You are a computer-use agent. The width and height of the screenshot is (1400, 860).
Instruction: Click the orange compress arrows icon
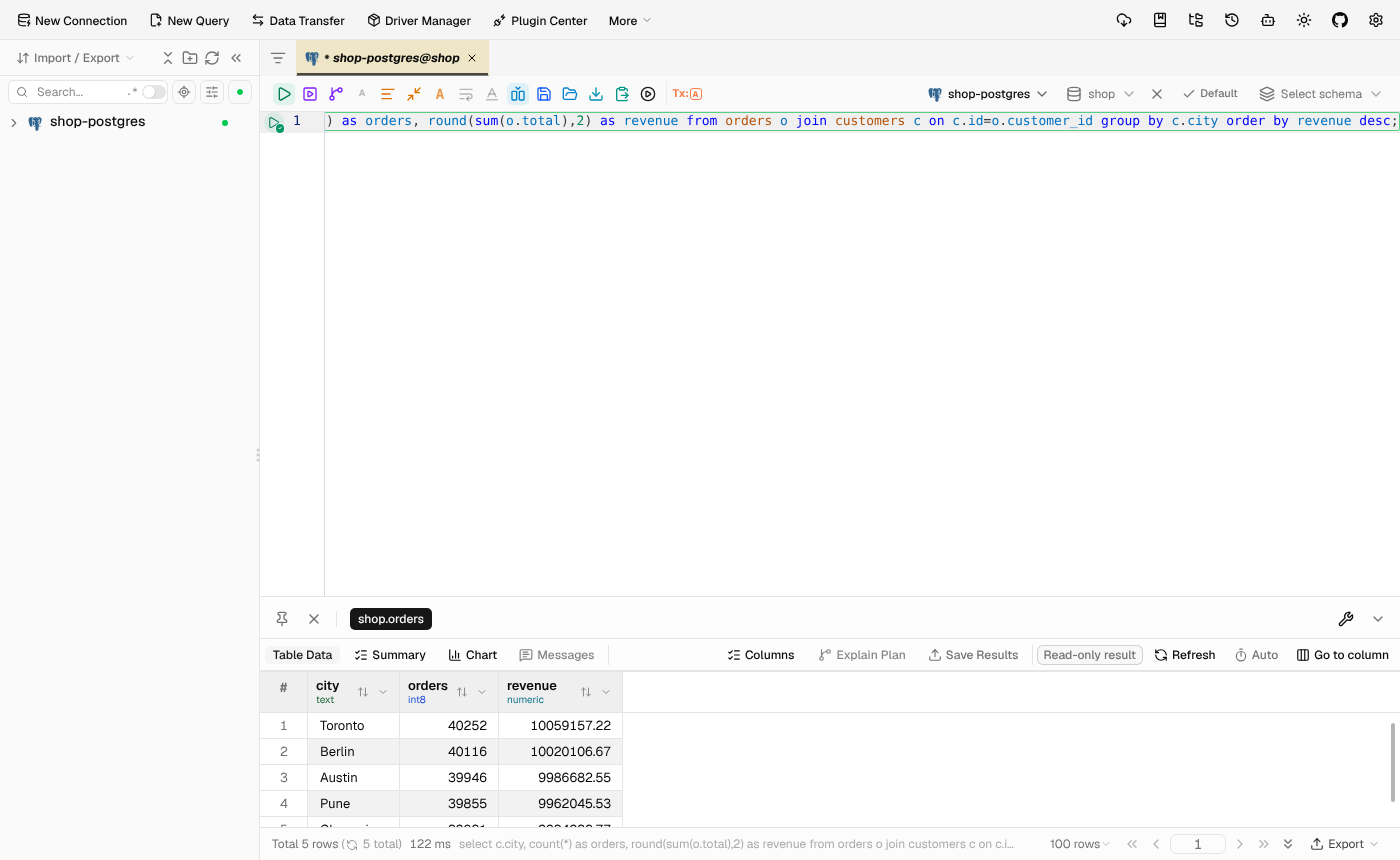pyautogui.click(x=413, y=94)
